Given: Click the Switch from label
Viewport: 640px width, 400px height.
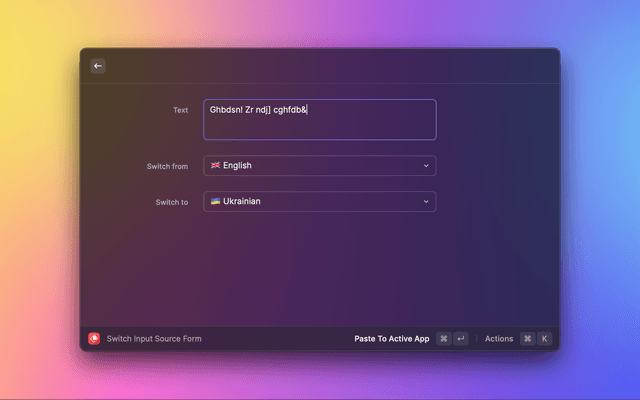Looking at the screenshot, I should (x=167, y=166).
